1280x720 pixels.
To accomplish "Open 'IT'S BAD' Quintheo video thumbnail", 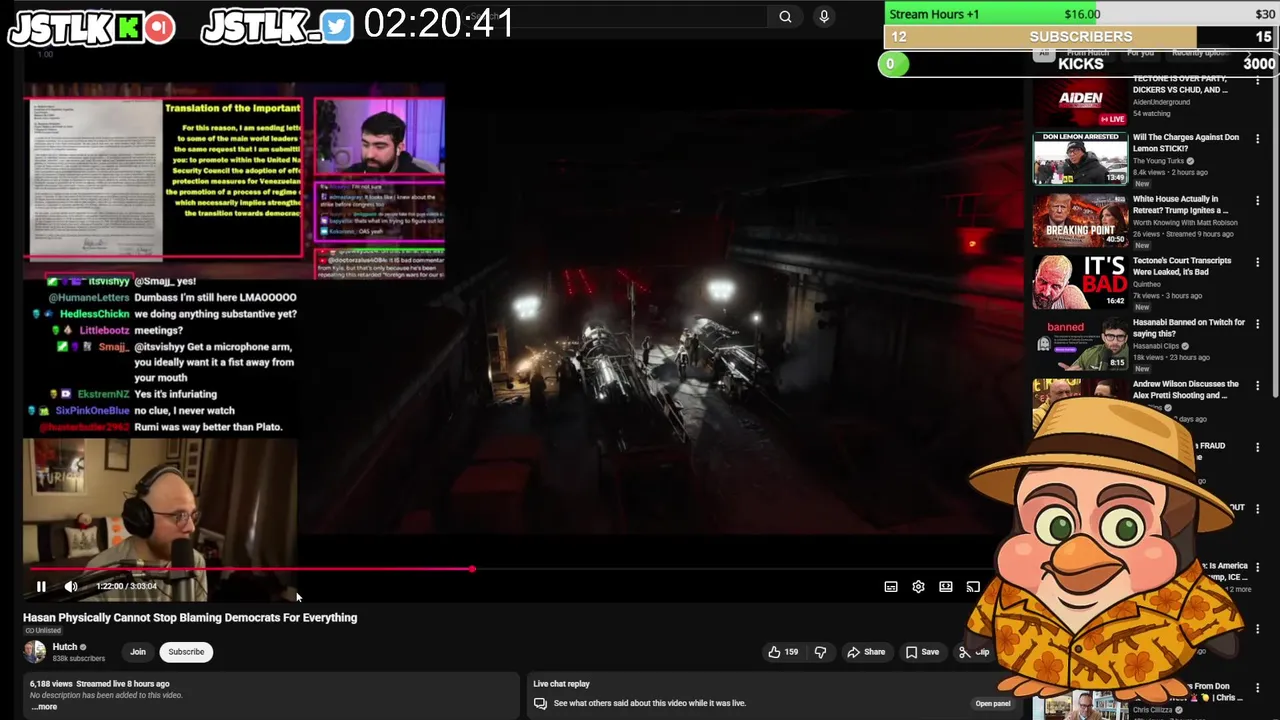I will coord(1080,282).
